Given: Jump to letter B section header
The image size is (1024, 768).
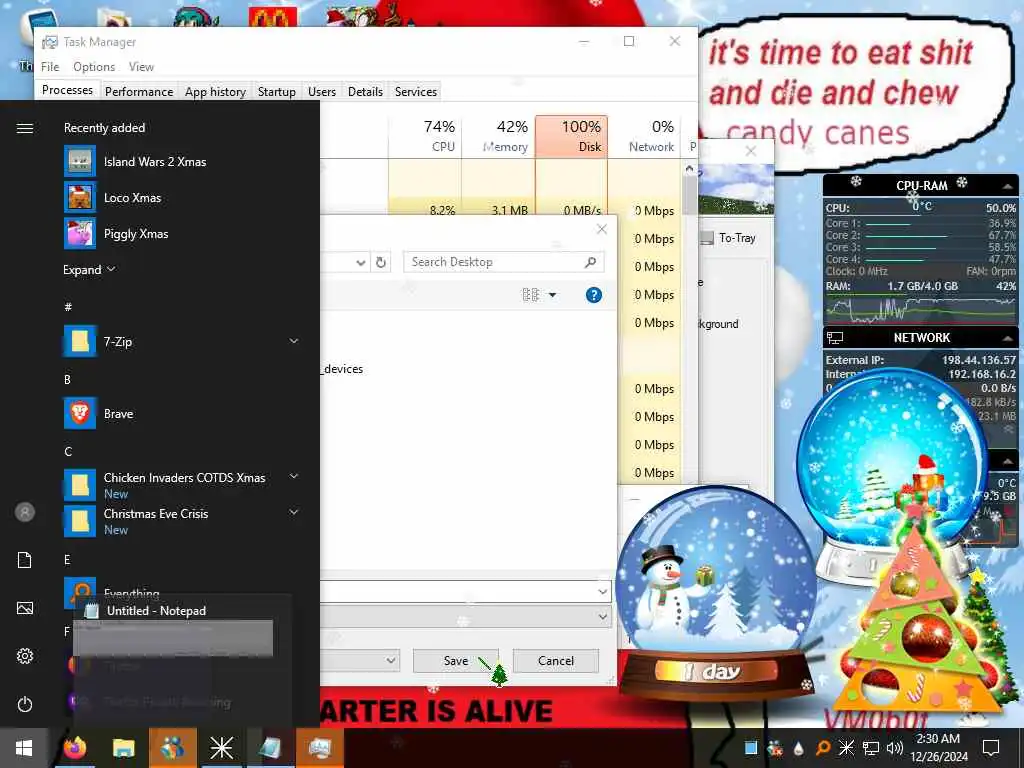Looking at the screenshot, I should (67, 379).
